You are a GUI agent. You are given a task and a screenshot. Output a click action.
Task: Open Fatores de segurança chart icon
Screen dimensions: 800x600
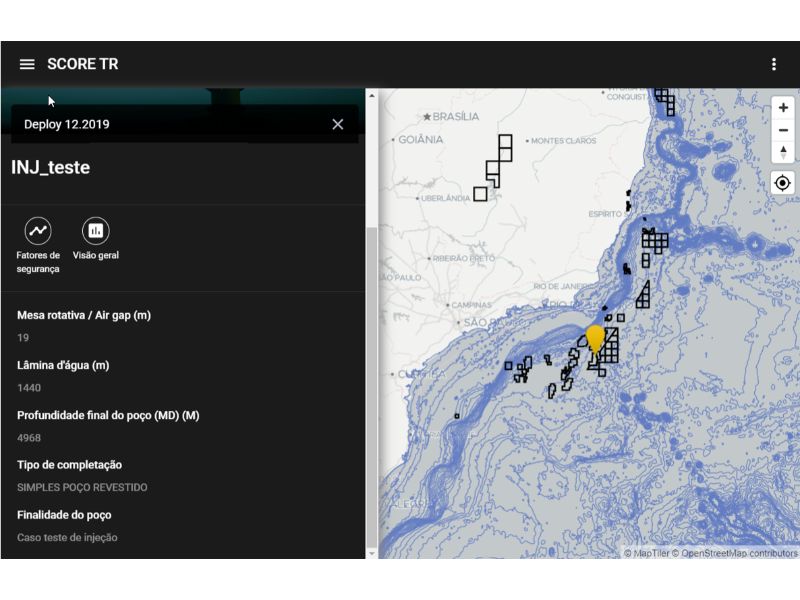tap(38, 231)
